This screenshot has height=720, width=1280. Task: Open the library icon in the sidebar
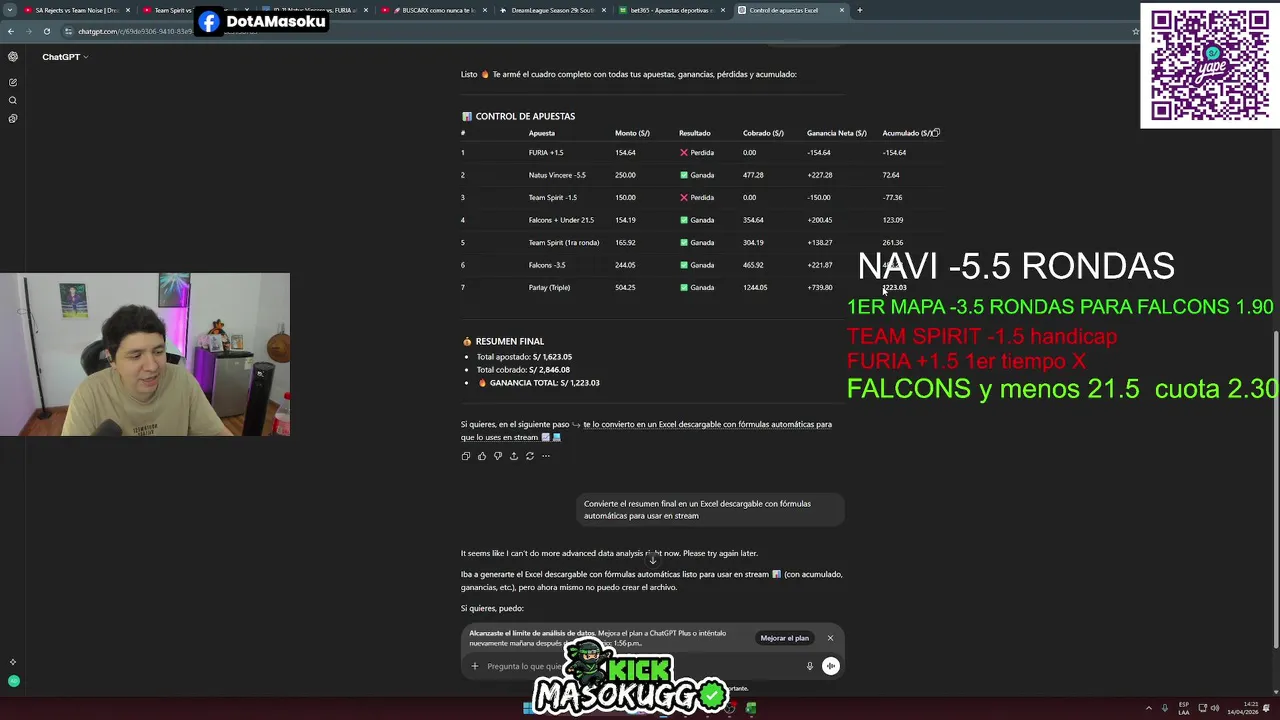[13, 118]
